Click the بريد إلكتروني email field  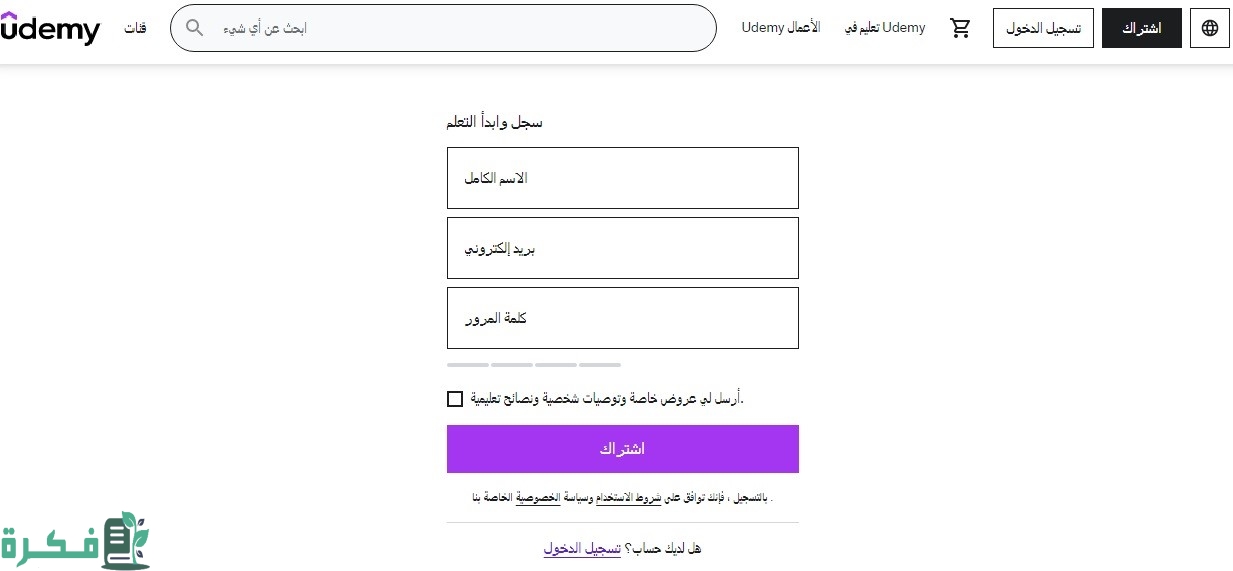(622, 248)
